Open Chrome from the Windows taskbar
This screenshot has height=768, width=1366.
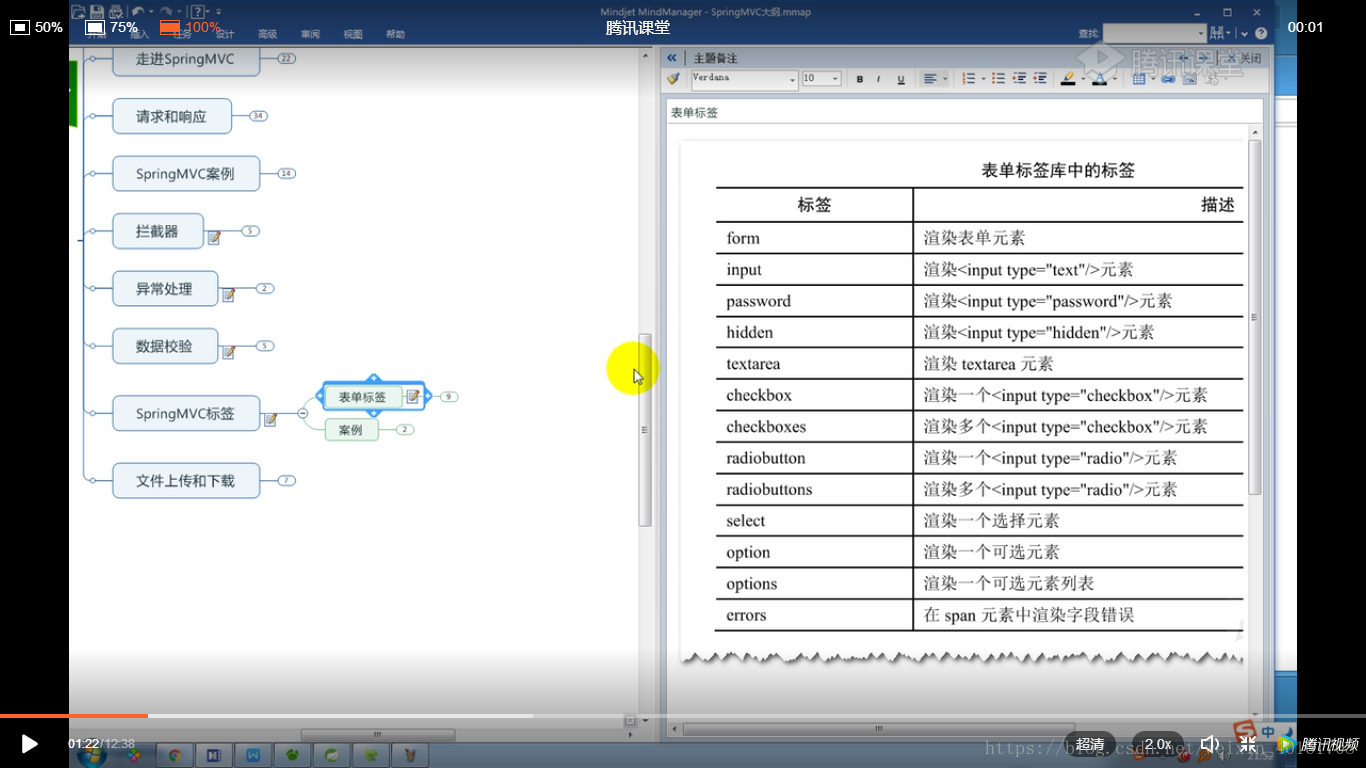(x=175, y=755)
